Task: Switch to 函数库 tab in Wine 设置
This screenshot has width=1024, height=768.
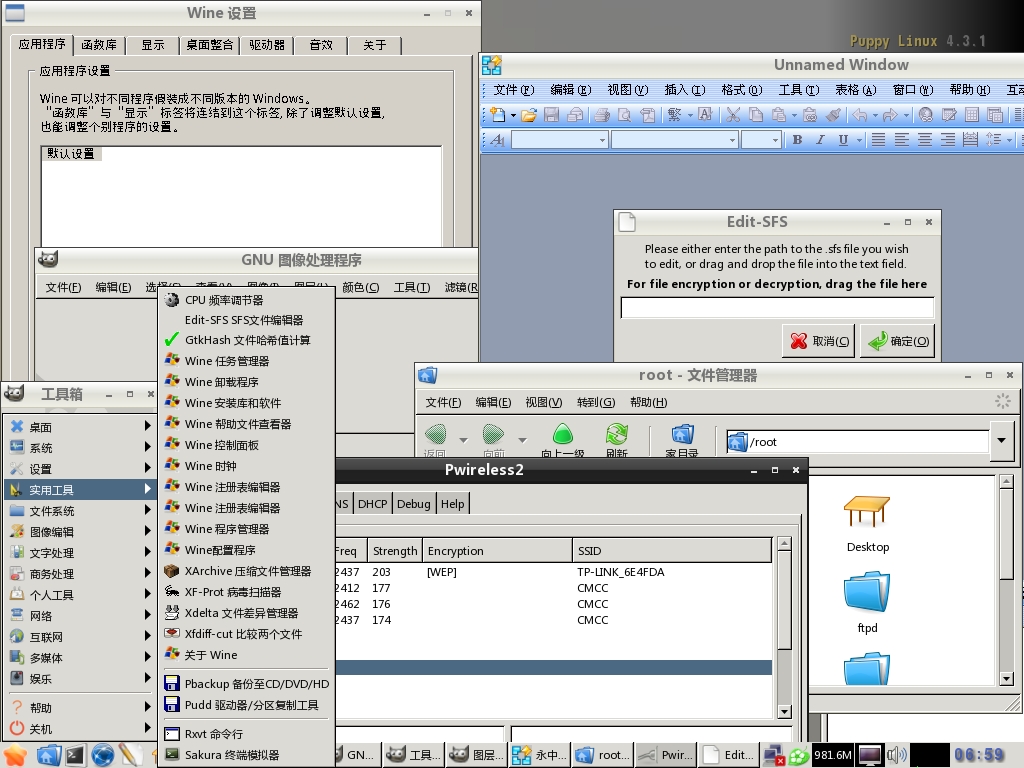Action: tap(99, 44)
